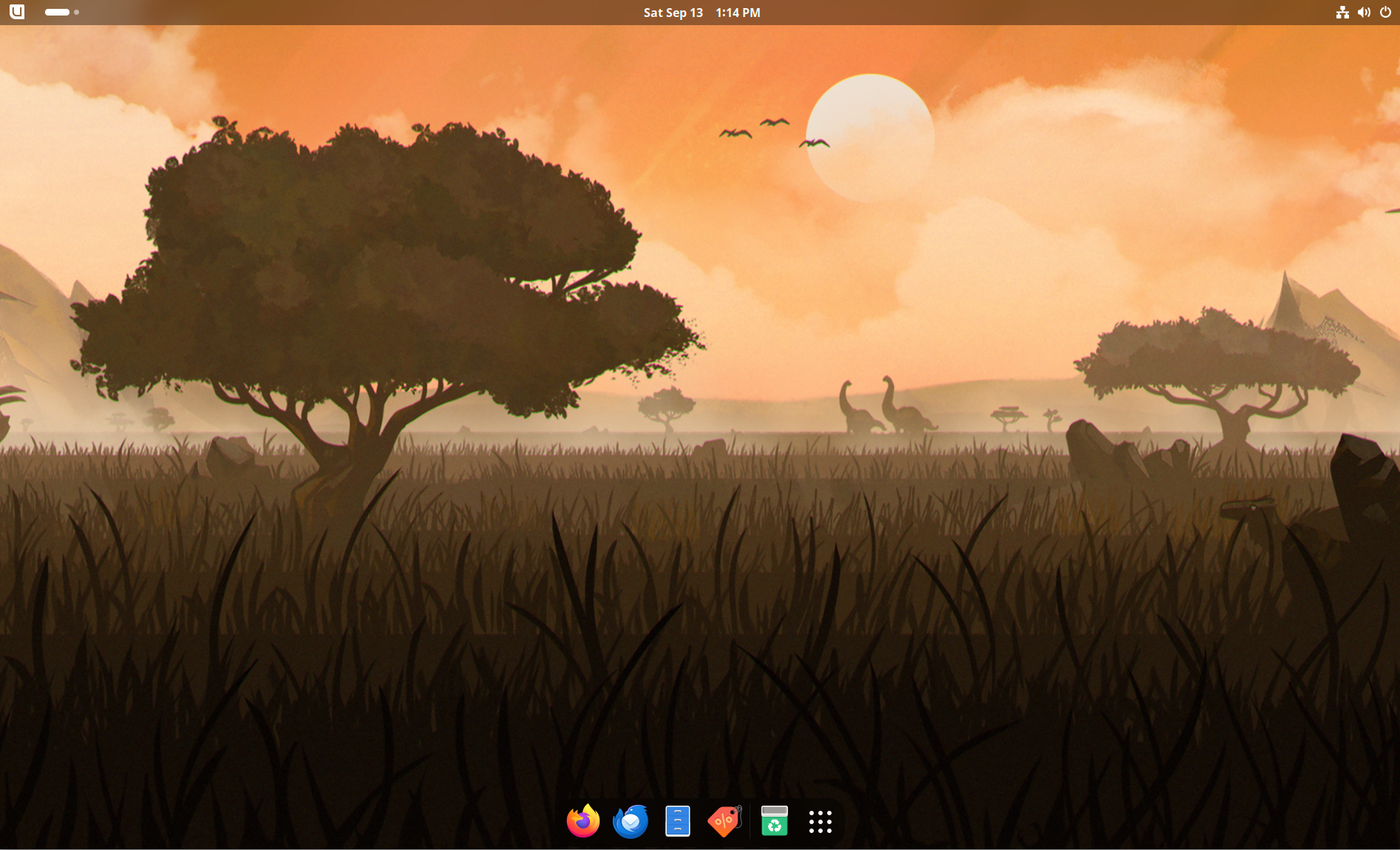Open the green recycle Trash bin
The height and width of the screenshot is (850, 1400).
pos(774,821)
